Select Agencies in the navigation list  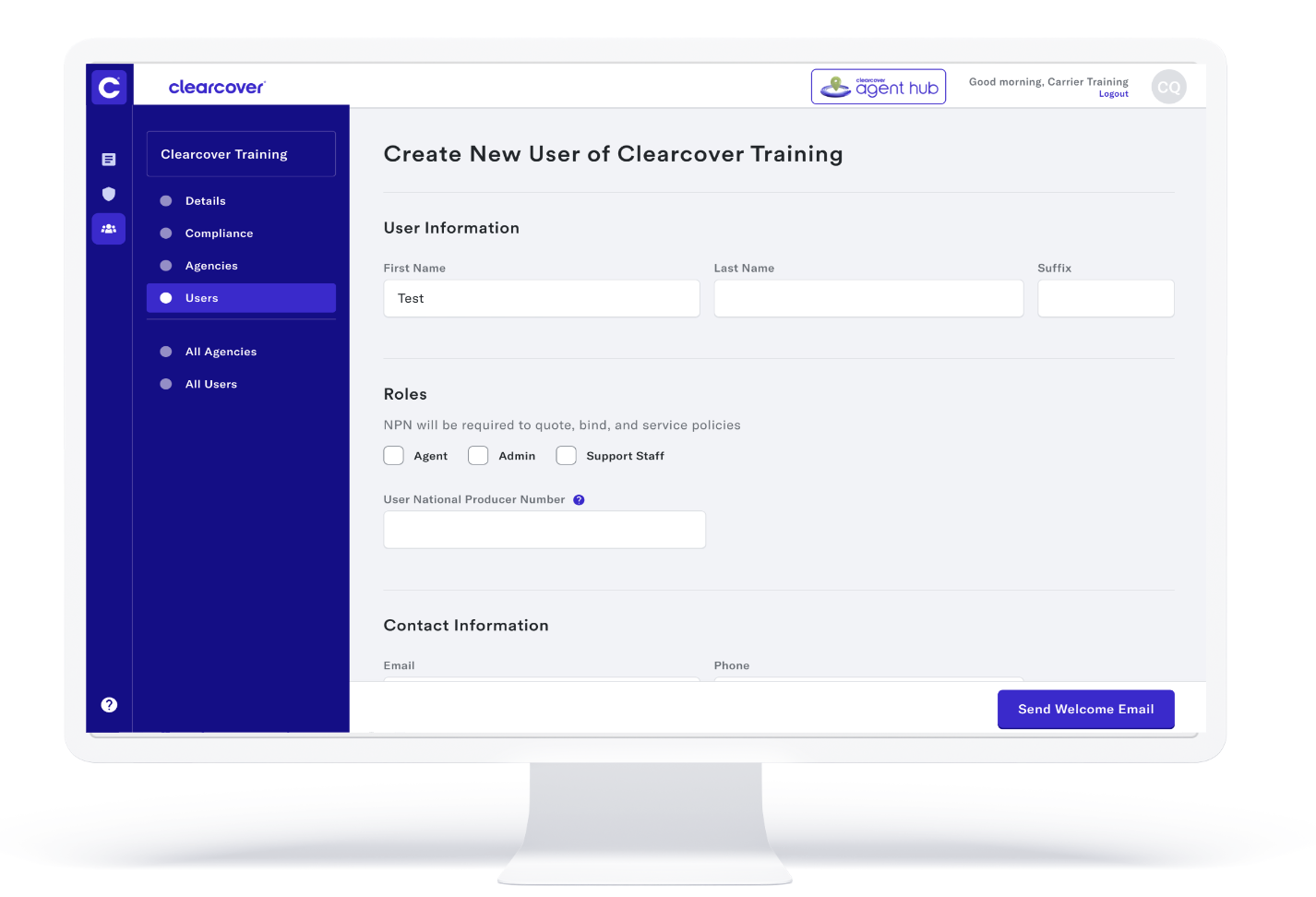[211, 265]
